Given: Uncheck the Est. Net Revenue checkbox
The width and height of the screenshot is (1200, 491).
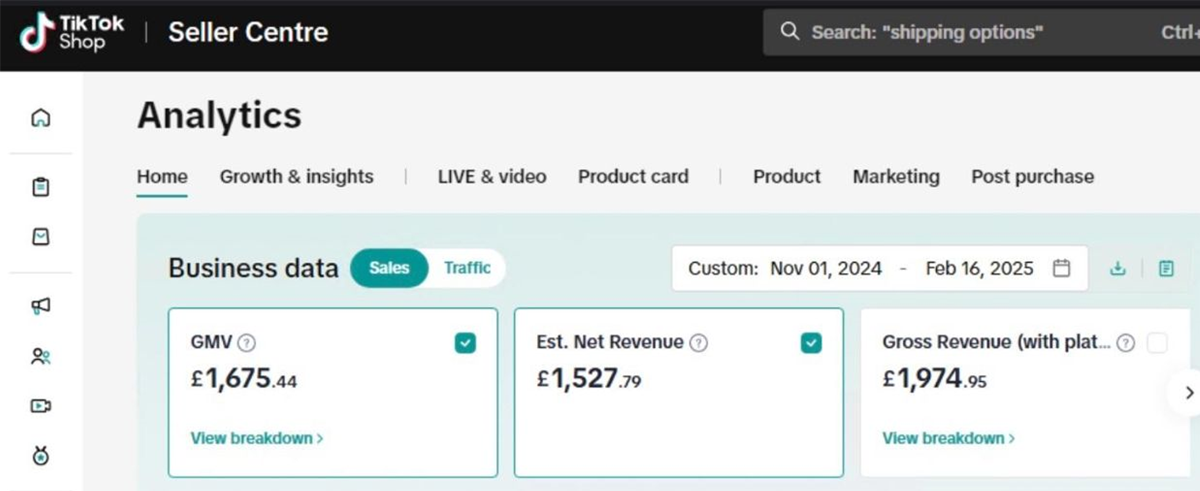Looking at the screenshot, I should tap(811, 343).
